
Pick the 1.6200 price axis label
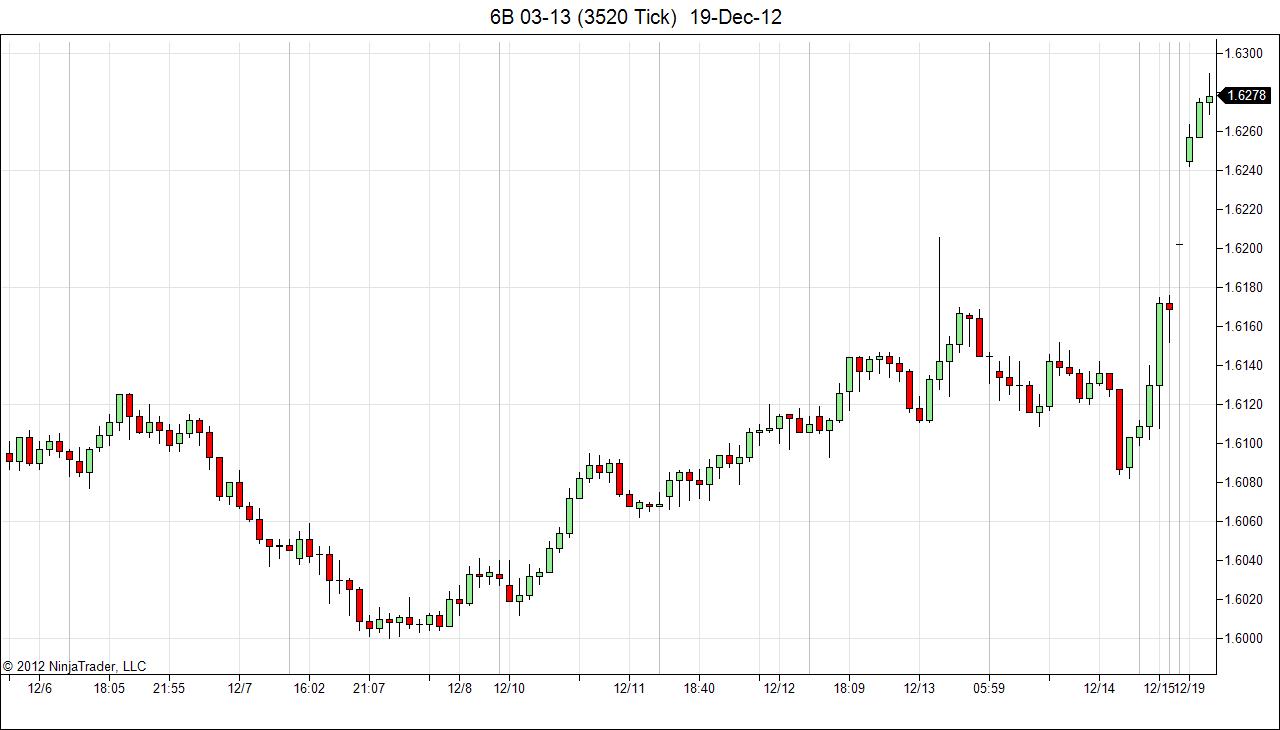tap(1245, 248)
